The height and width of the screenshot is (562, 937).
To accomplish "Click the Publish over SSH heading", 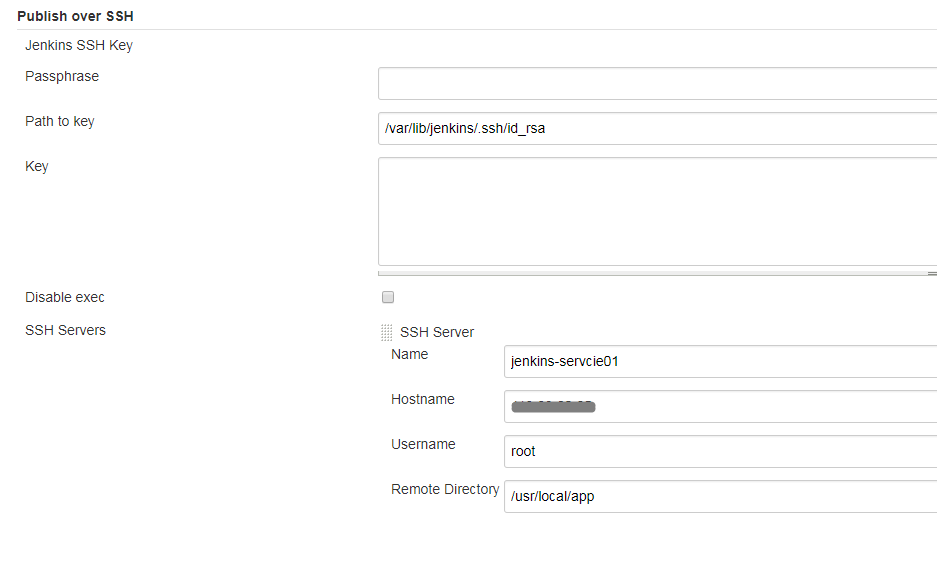I will point(75,16).
